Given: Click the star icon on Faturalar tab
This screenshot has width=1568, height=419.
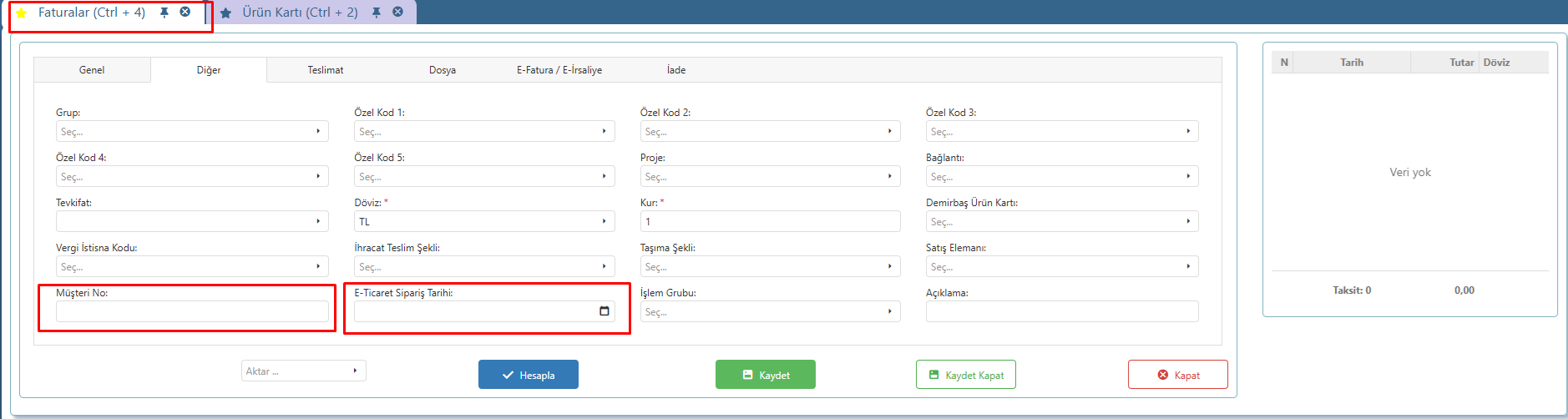Looking at the screenshot, I should (22, 13).
